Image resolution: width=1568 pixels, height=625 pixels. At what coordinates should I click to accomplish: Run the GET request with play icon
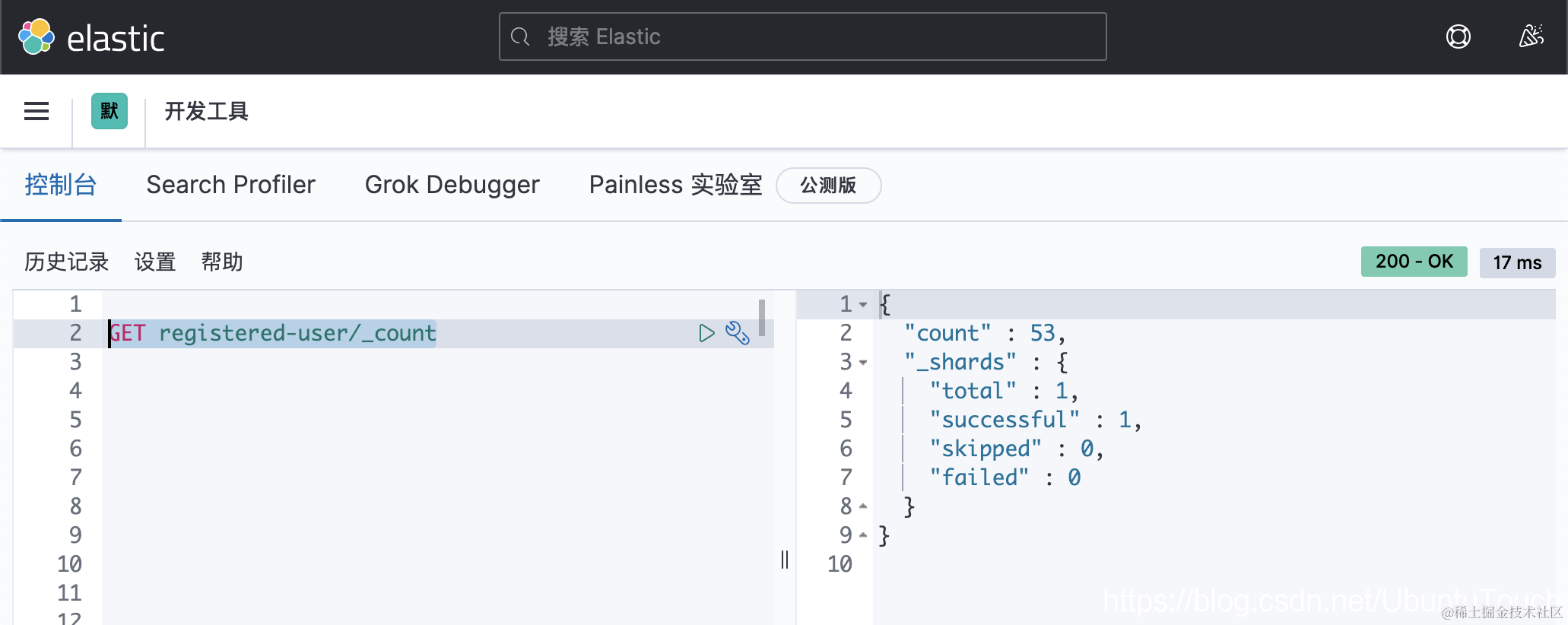pyautogui.click(x=706, y=333)
